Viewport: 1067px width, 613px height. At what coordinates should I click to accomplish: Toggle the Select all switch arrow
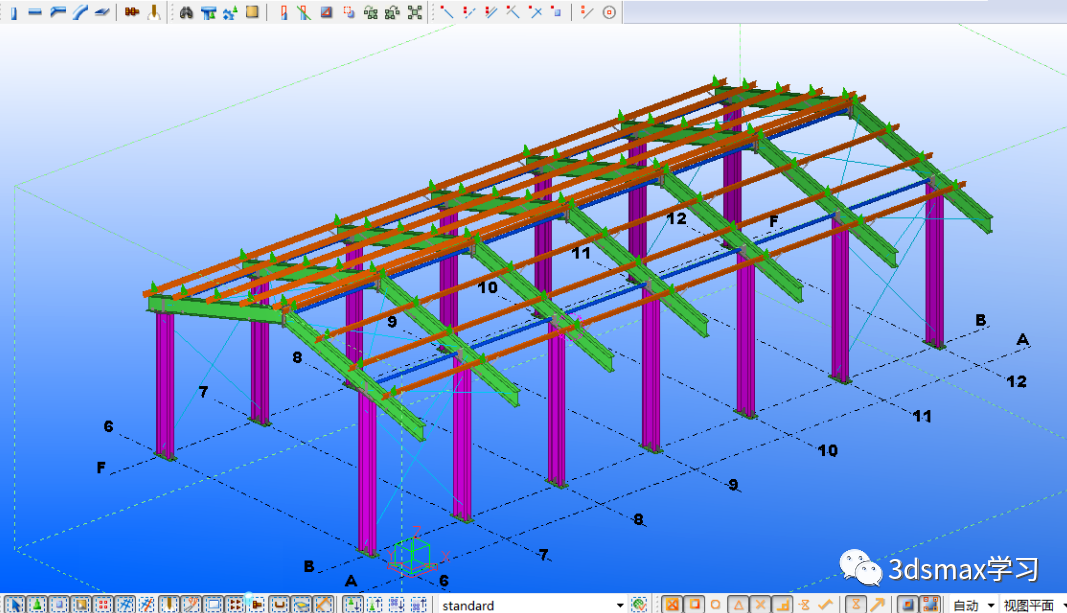(15, 605)
